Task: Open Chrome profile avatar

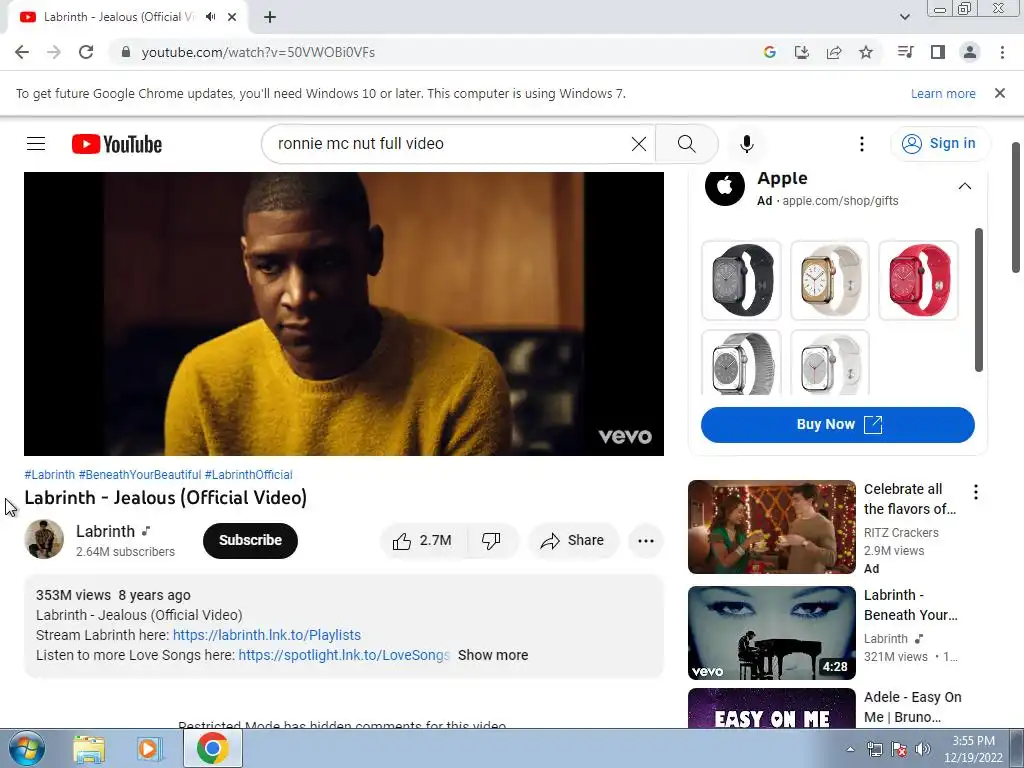Action: tap(970, 52)
